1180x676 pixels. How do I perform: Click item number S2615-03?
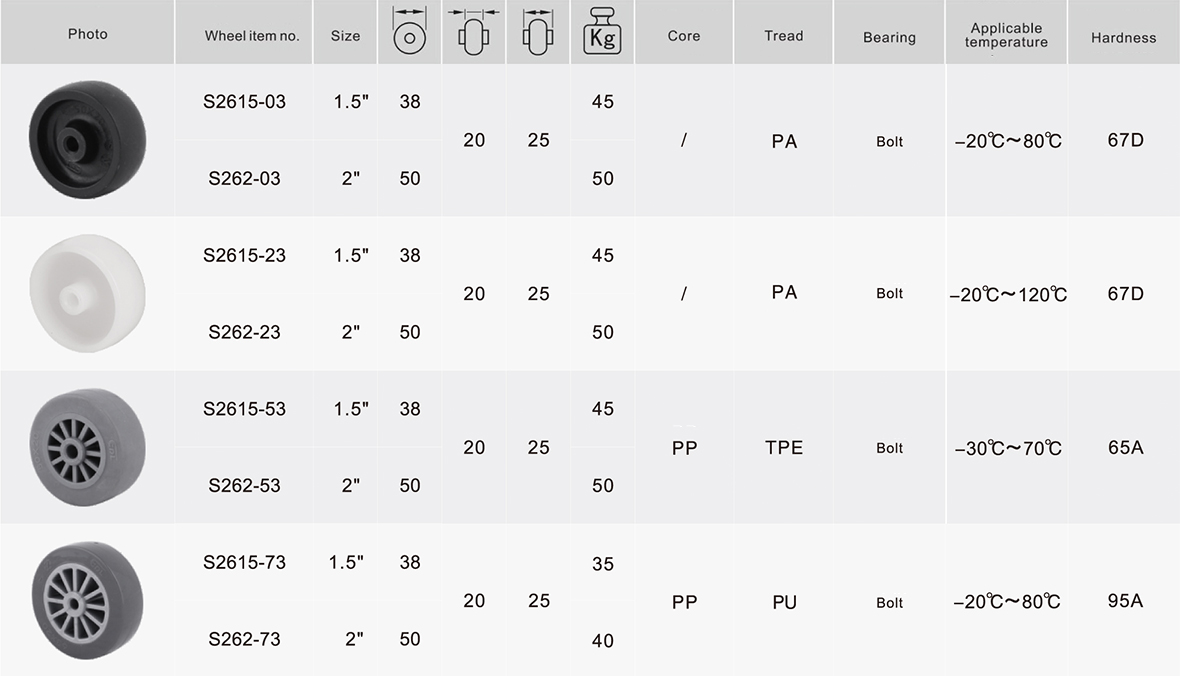point(245,102)
